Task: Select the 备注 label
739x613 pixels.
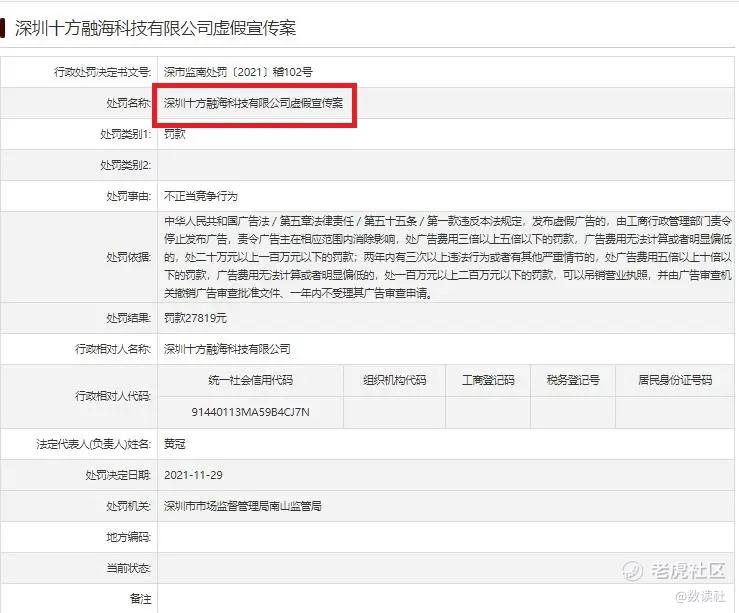Action: coord(140,599)
